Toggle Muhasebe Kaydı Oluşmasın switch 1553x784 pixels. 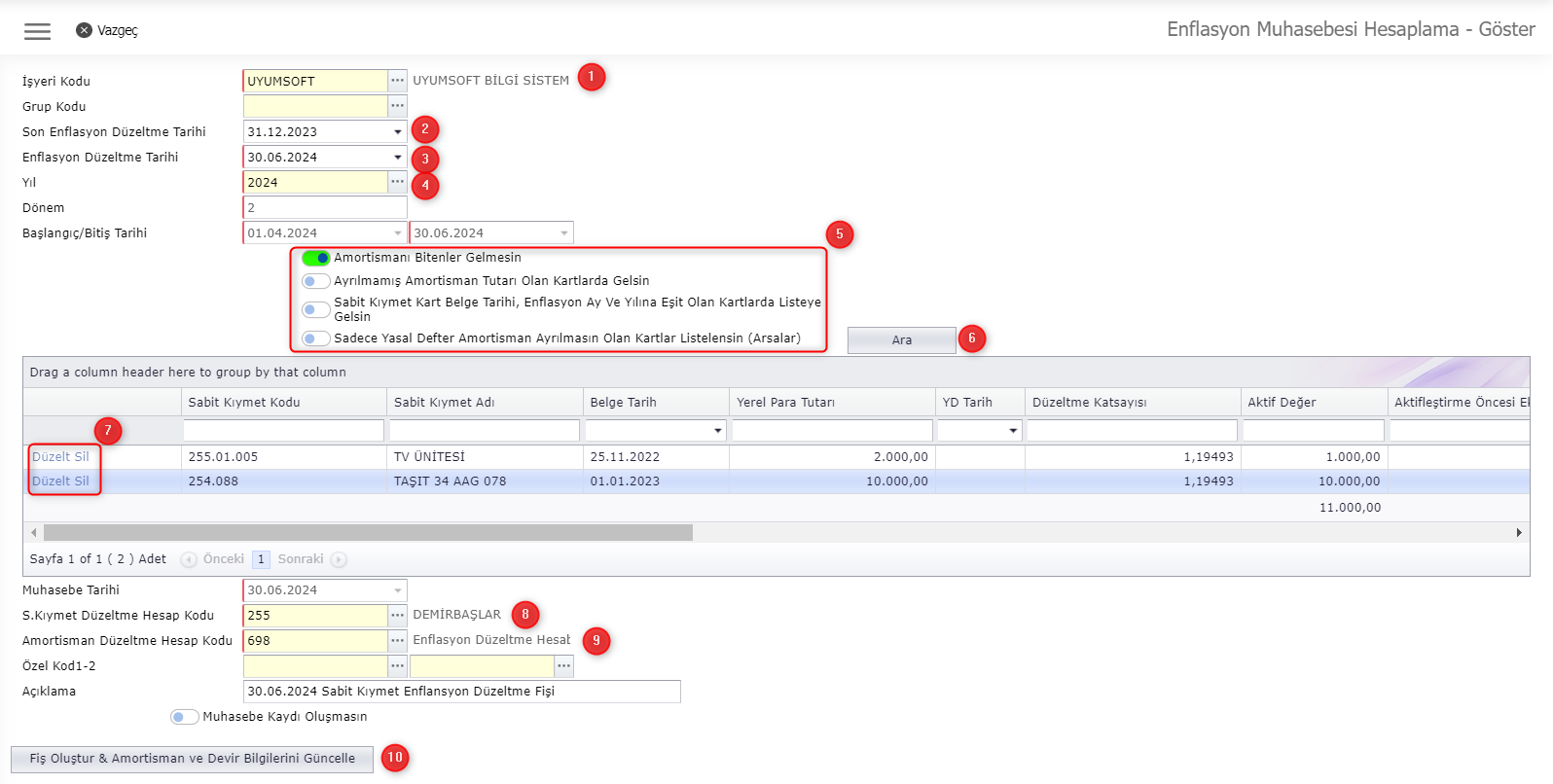point(184,717)
